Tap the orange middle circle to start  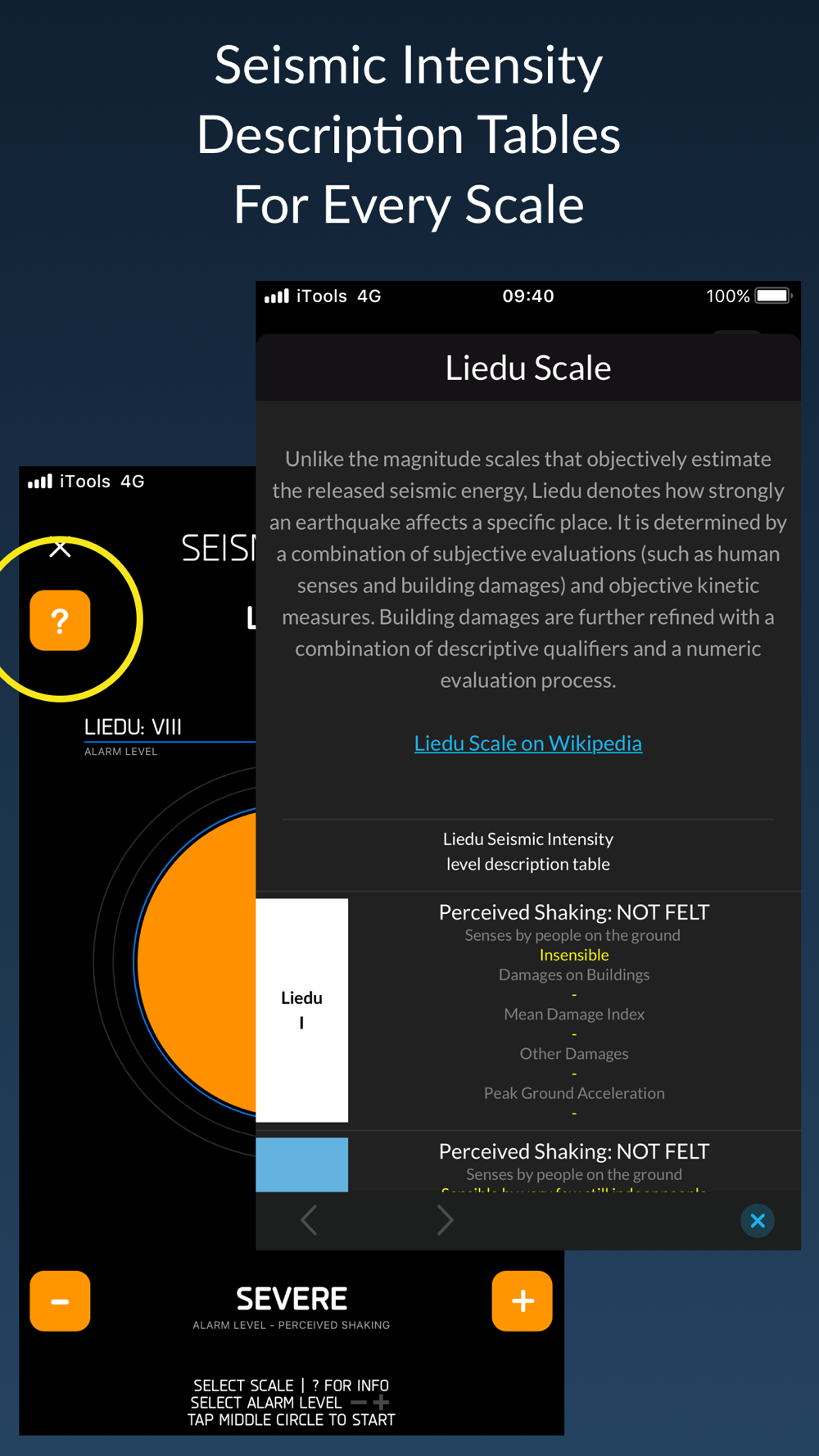[197, 962]
